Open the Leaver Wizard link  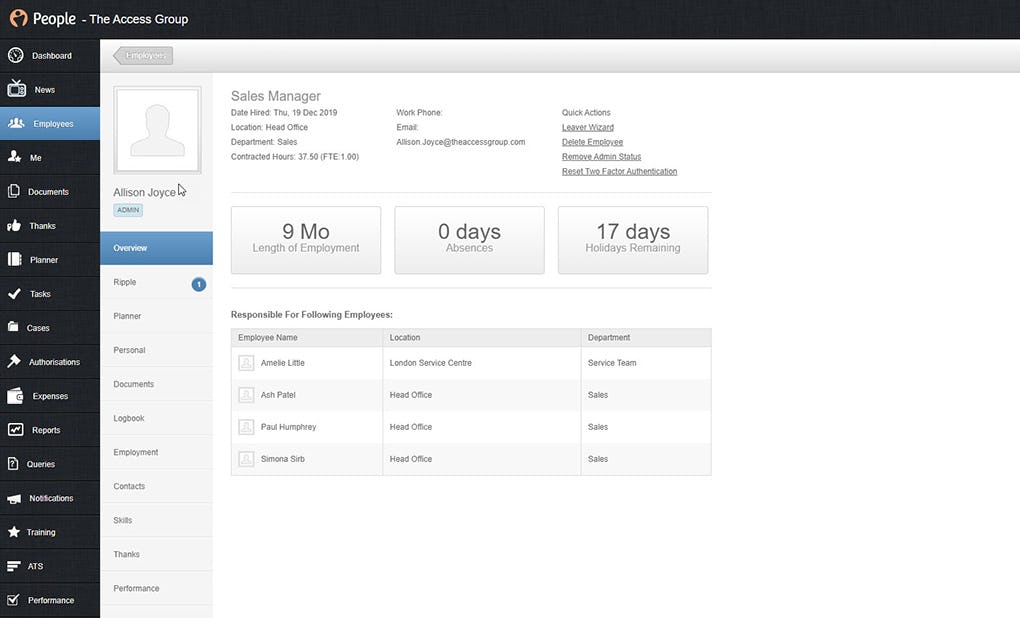588,128
